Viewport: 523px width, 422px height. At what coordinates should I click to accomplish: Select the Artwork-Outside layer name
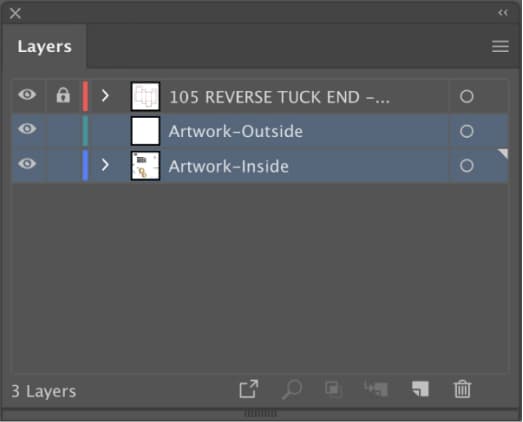pyautogui.click(x=236, y=131)
